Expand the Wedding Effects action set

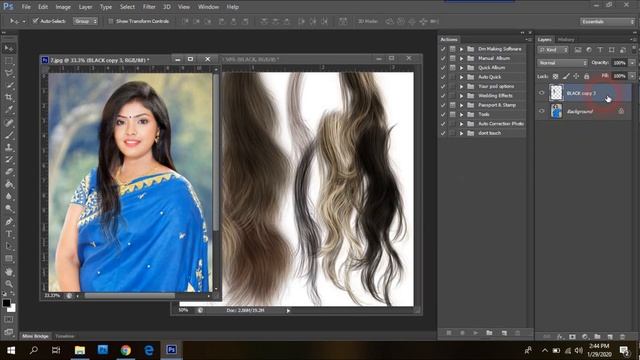[x=462, y=96]
